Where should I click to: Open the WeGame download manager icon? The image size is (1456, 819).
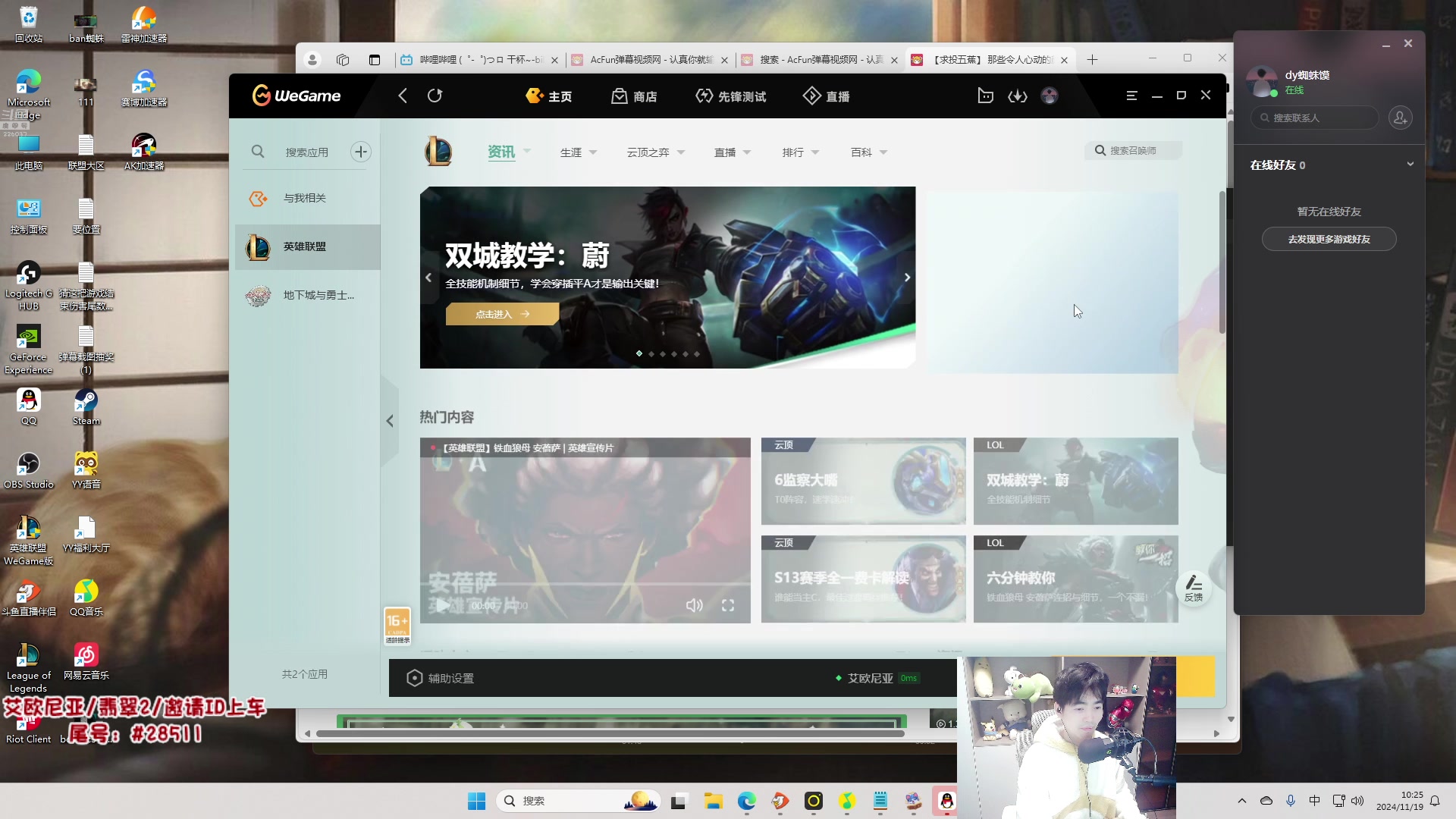coord(1018,96)
